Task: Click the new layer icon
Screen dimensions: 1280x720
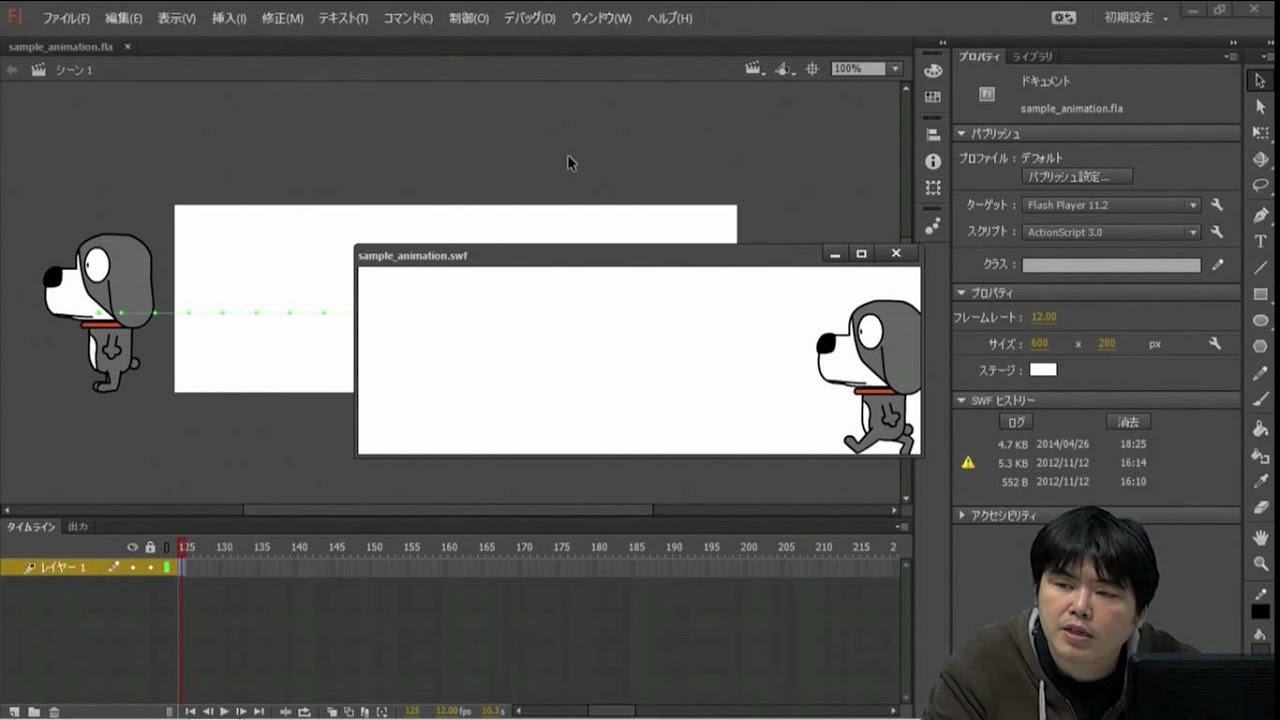Action: pos(13,711)
